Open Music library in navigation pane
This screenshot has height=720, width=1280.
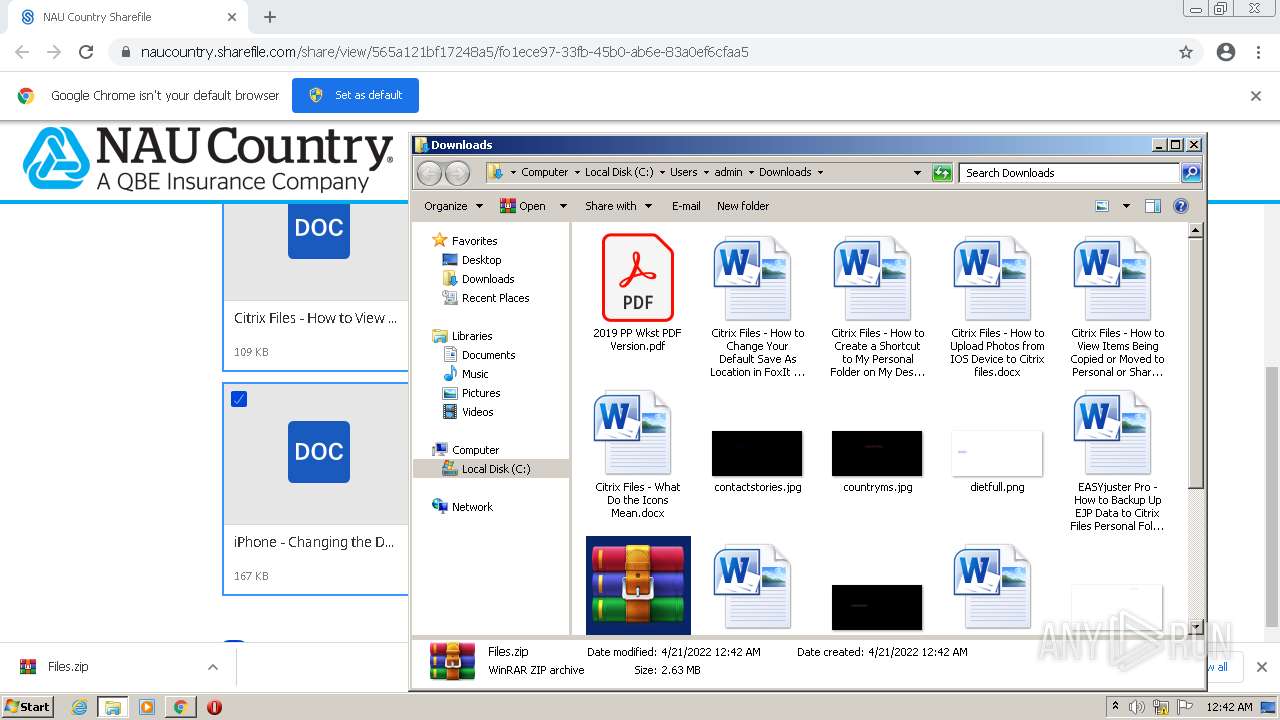(x=475, y=374)
